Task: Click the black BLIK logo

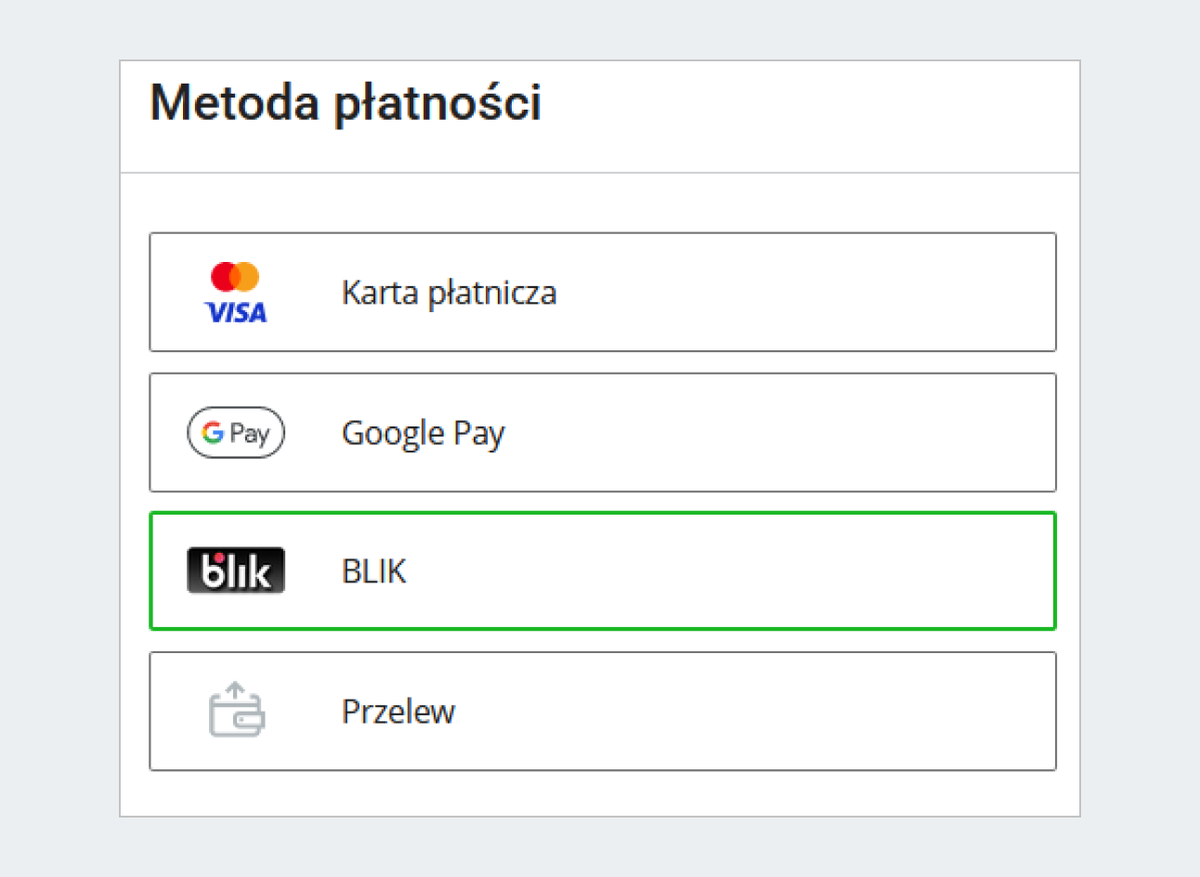Action: point(236,571)
